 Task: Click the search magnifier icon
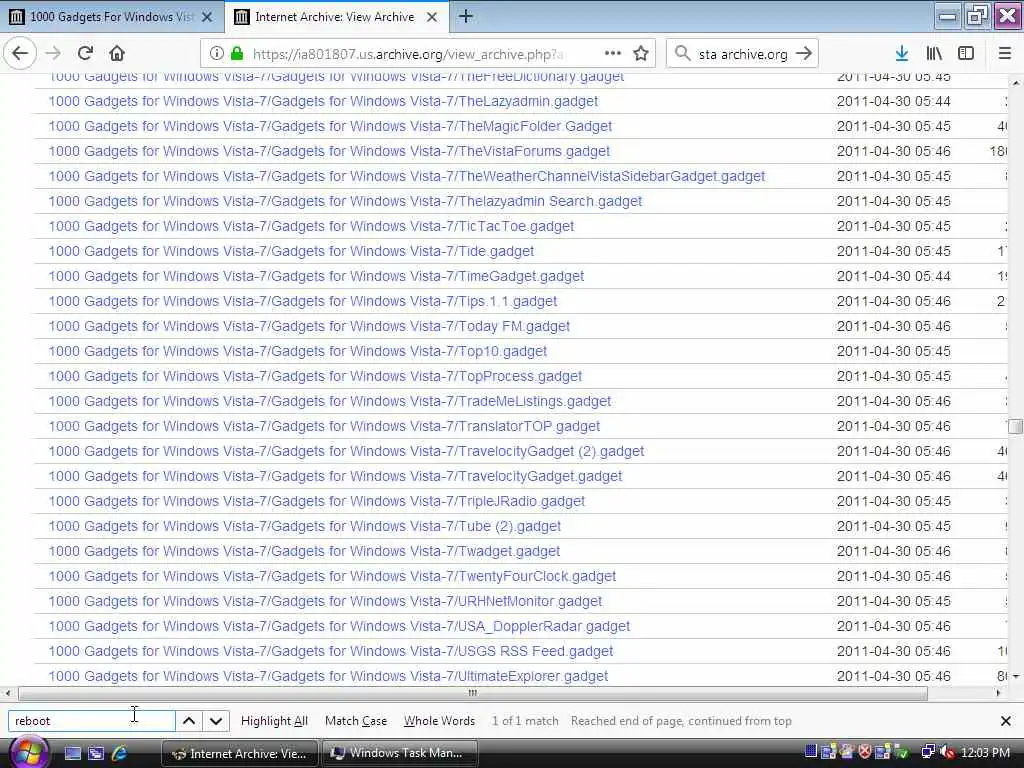tap(682, 54)
